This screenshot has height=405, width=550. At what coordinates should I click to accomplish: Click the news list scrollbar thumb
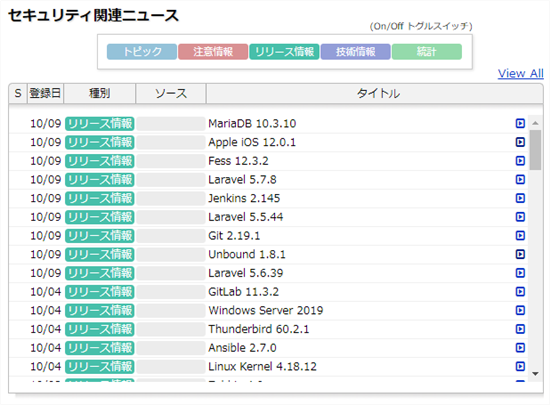535,150
